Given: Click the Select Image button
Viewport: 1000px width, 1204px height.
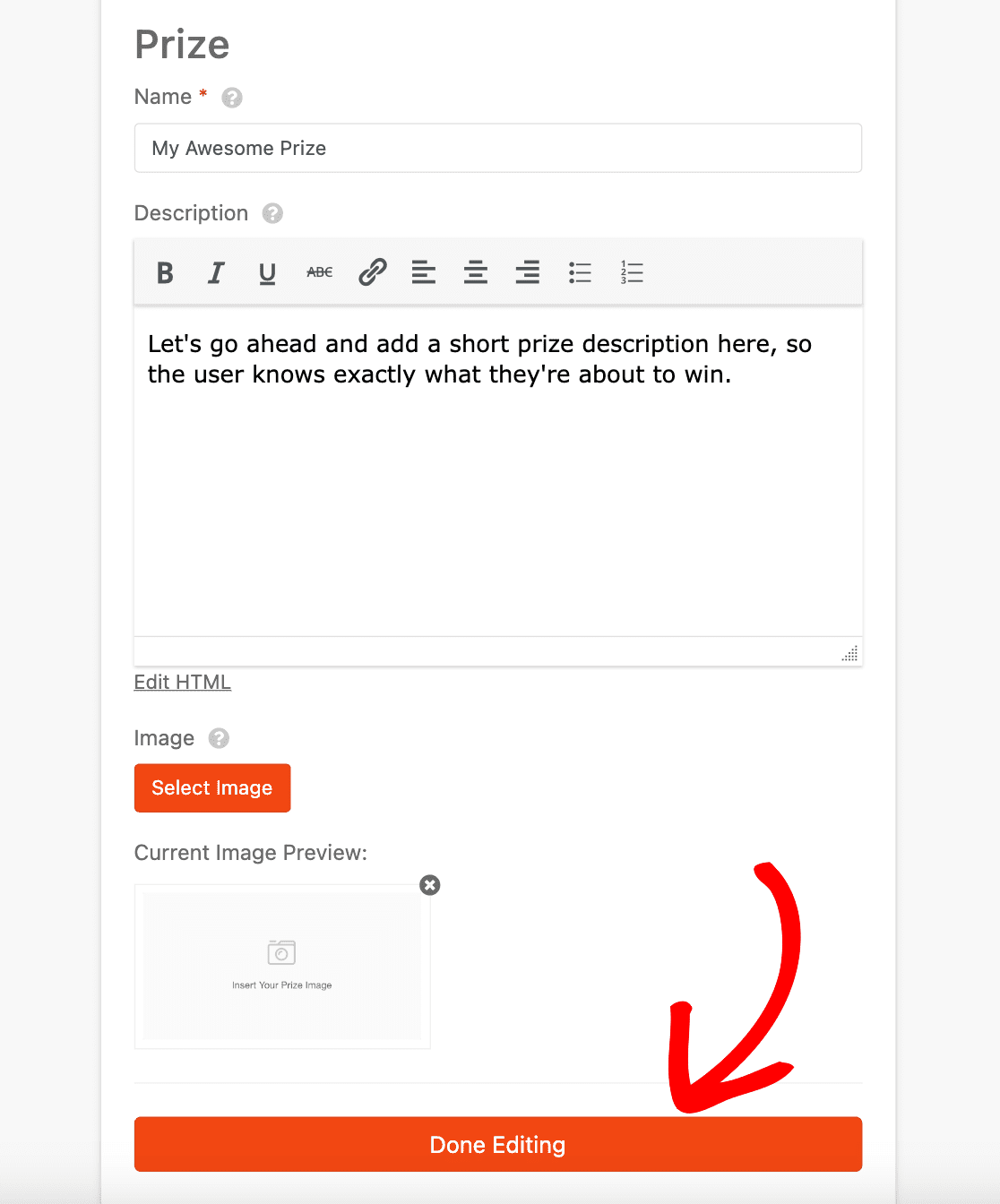Looking at the screenshot, I should pos(211,787).
